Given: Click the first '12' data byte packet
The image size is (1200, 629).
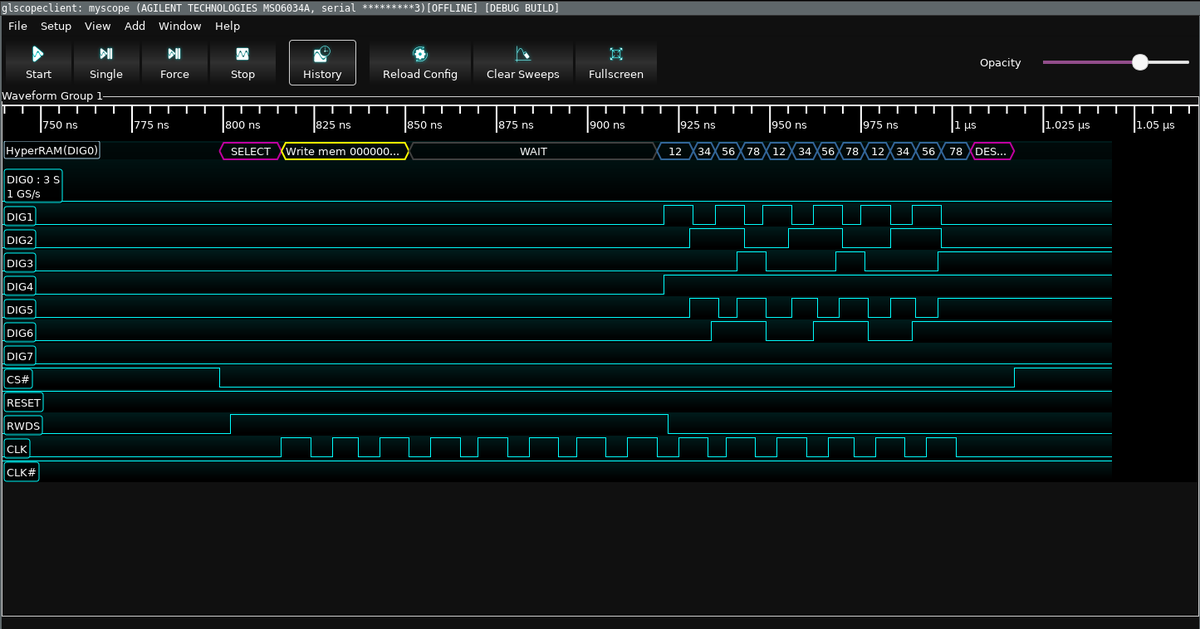Looking at the screenshot, I should tap(675, 151).
